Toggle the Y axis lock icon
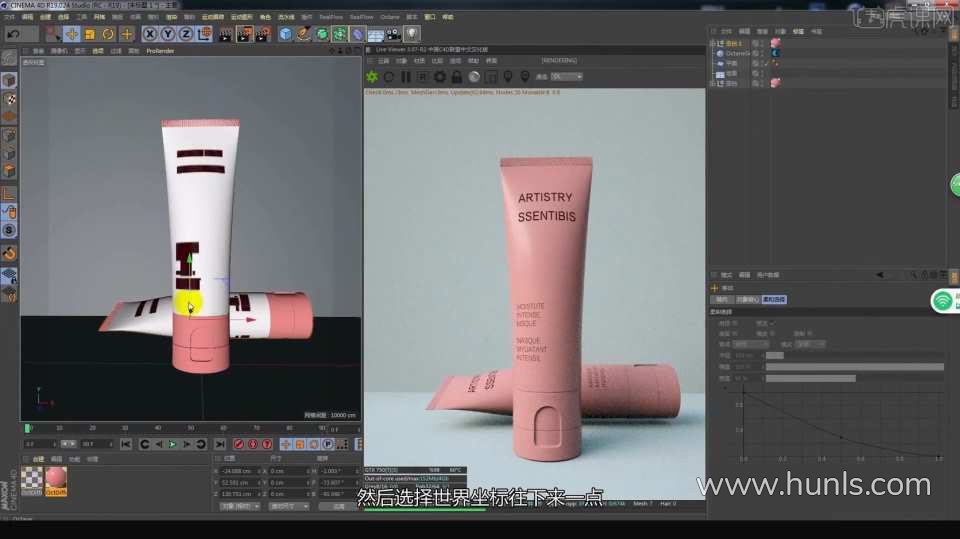960x539 pixels. click(167, 34)
